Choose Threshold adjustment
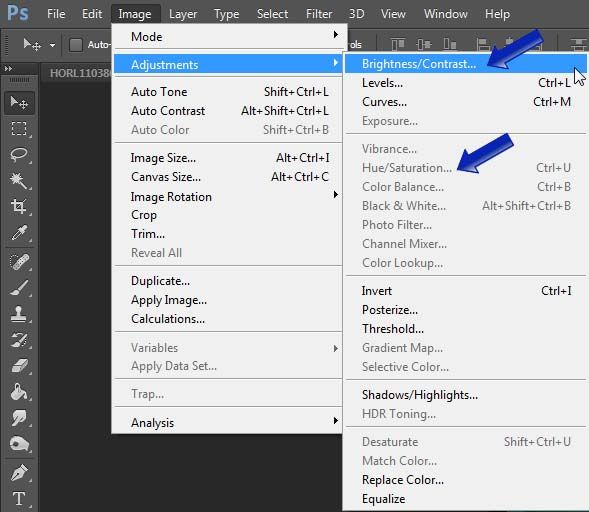The image size is (589, 512). coord(466,329)
